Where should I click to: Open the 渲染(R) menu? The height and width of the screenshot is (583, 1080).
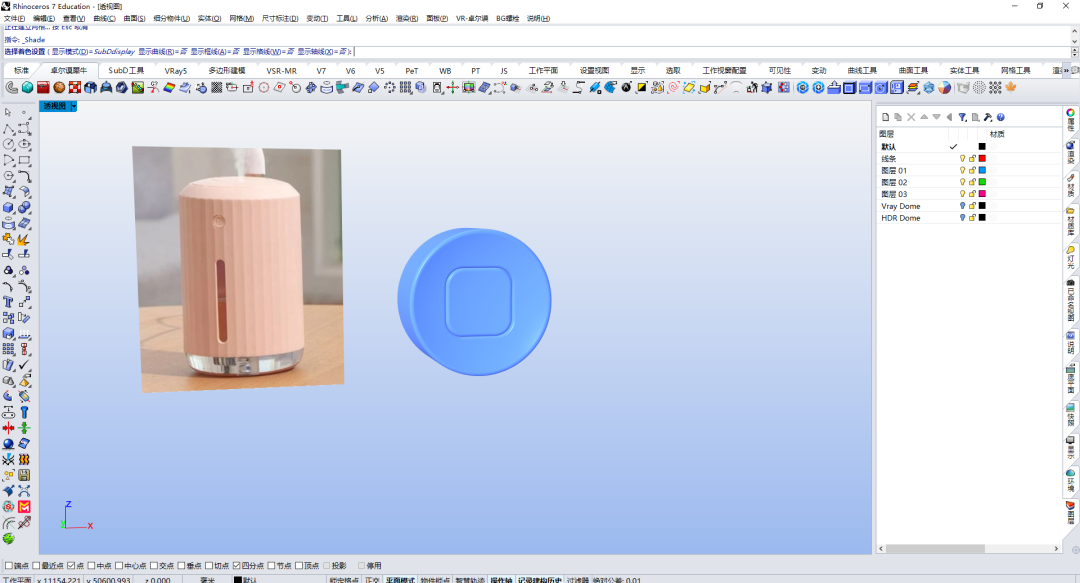tap(406, 19)
